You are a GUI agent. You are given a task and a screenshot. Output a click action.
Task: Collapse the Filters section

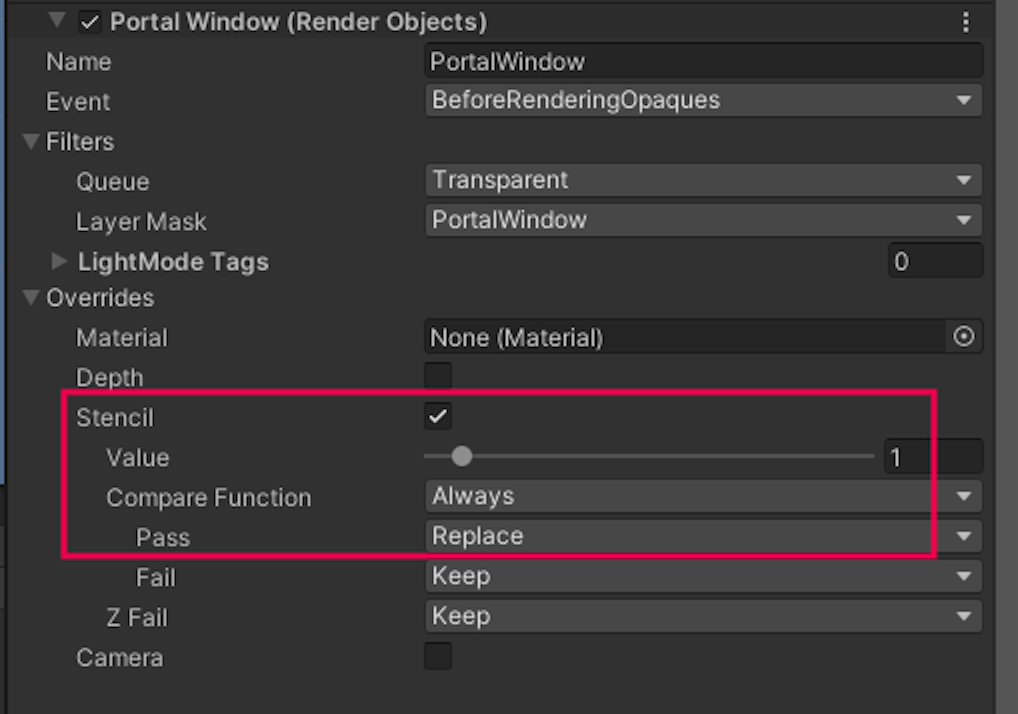(31, 141)
